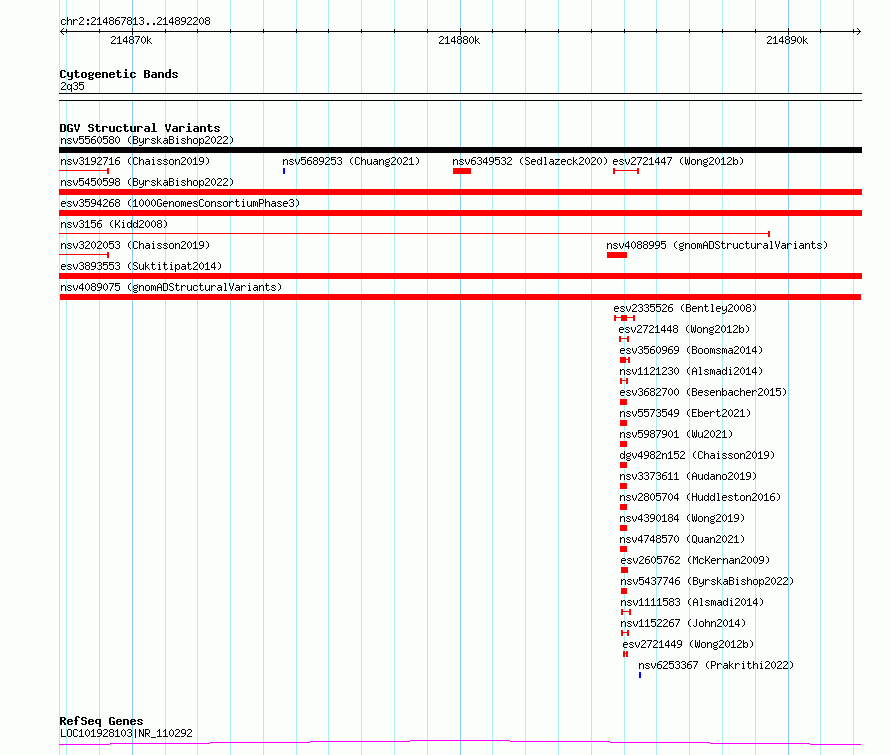Open the nsv5573549 (Ebert2021) label
890x755 pixels.
(x=685, y=413)
